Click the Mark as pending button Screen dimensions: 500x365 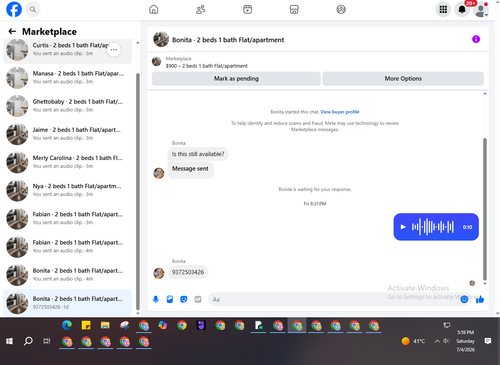236,79
